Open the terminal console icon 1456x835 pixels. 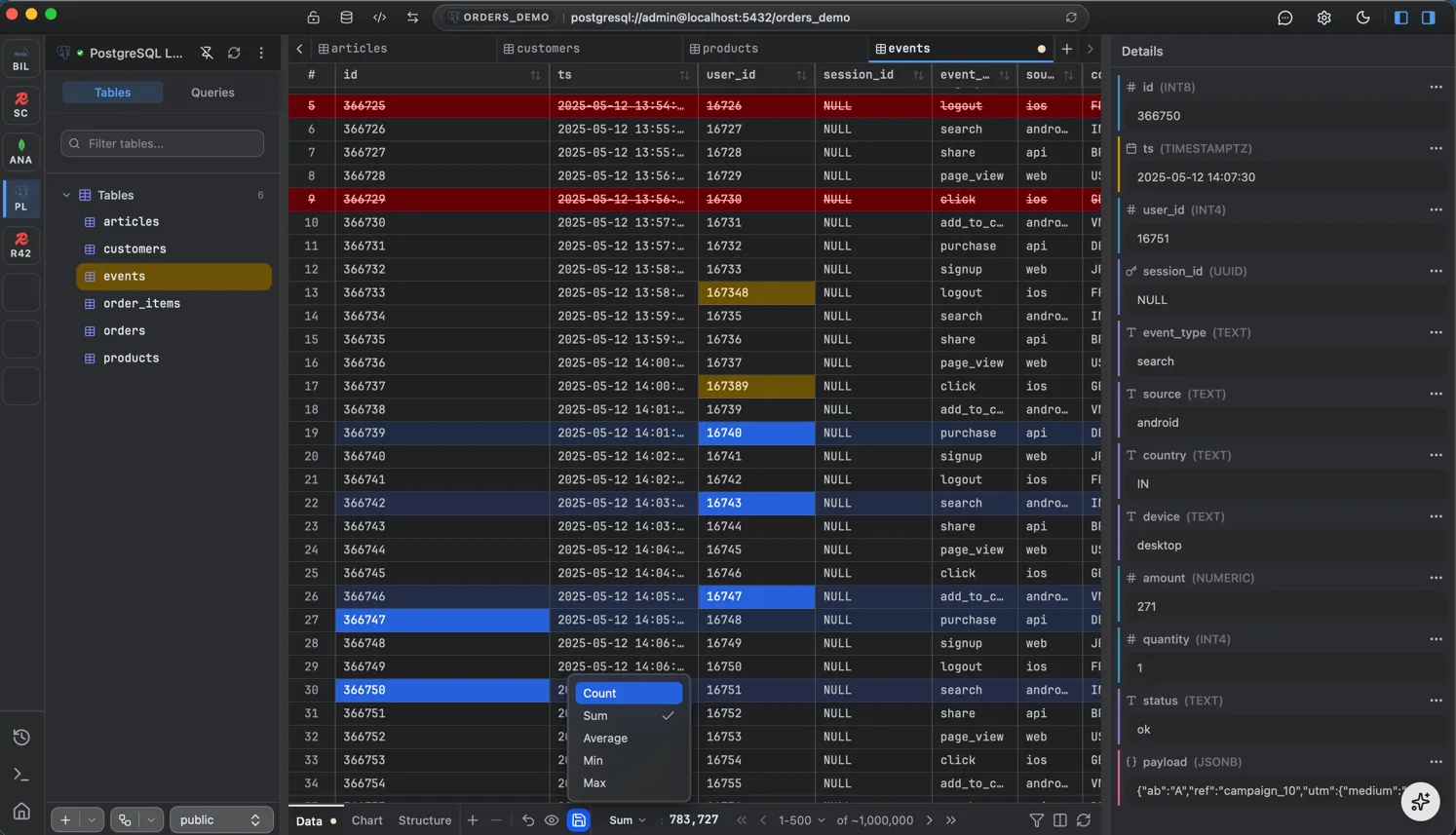click(x=21, y=775)
